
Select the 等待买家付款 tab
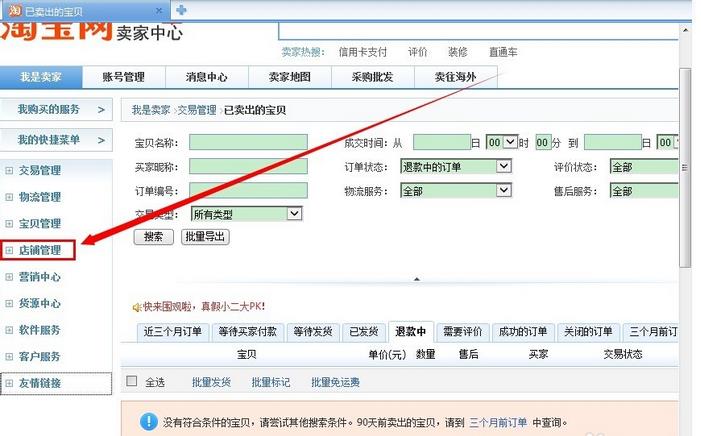pos(248,332)
